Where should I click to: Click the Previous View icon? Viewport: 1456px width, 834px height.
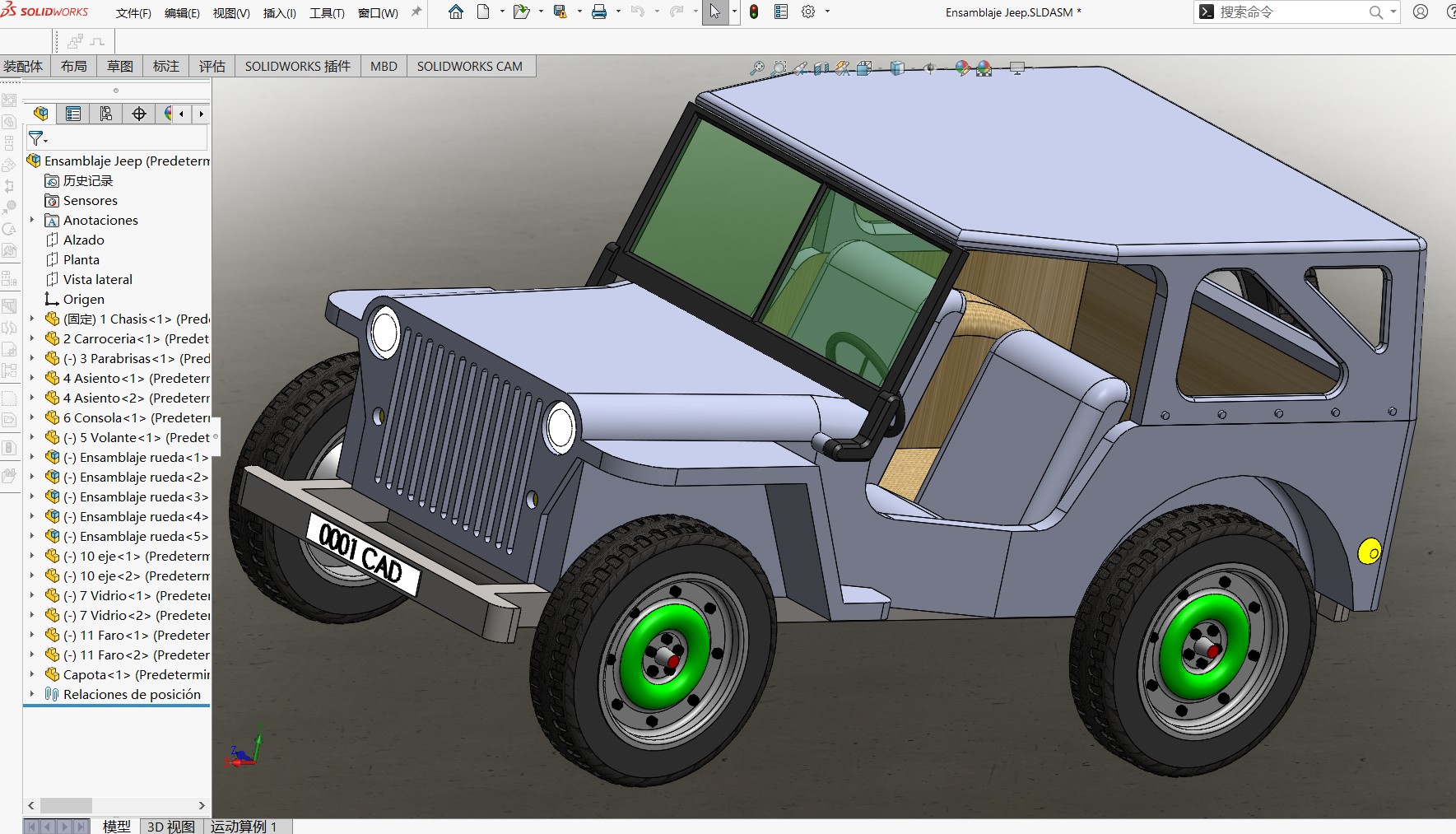tap(800, 68)
